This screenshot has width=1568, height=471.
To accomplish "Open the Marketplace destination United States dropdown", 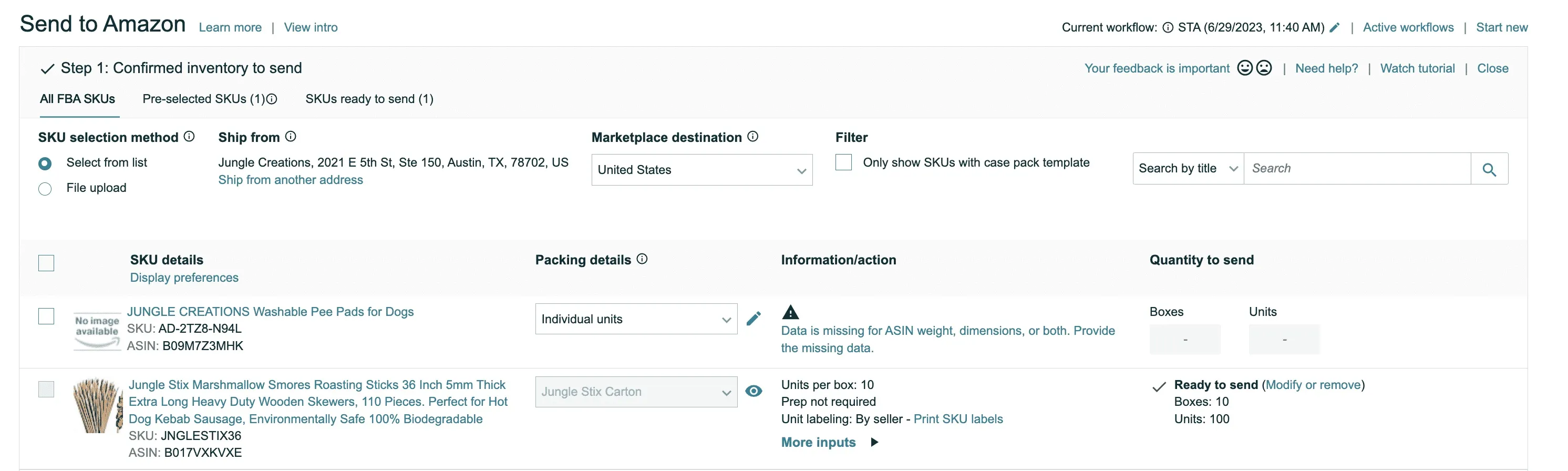I will click(702, 170).
